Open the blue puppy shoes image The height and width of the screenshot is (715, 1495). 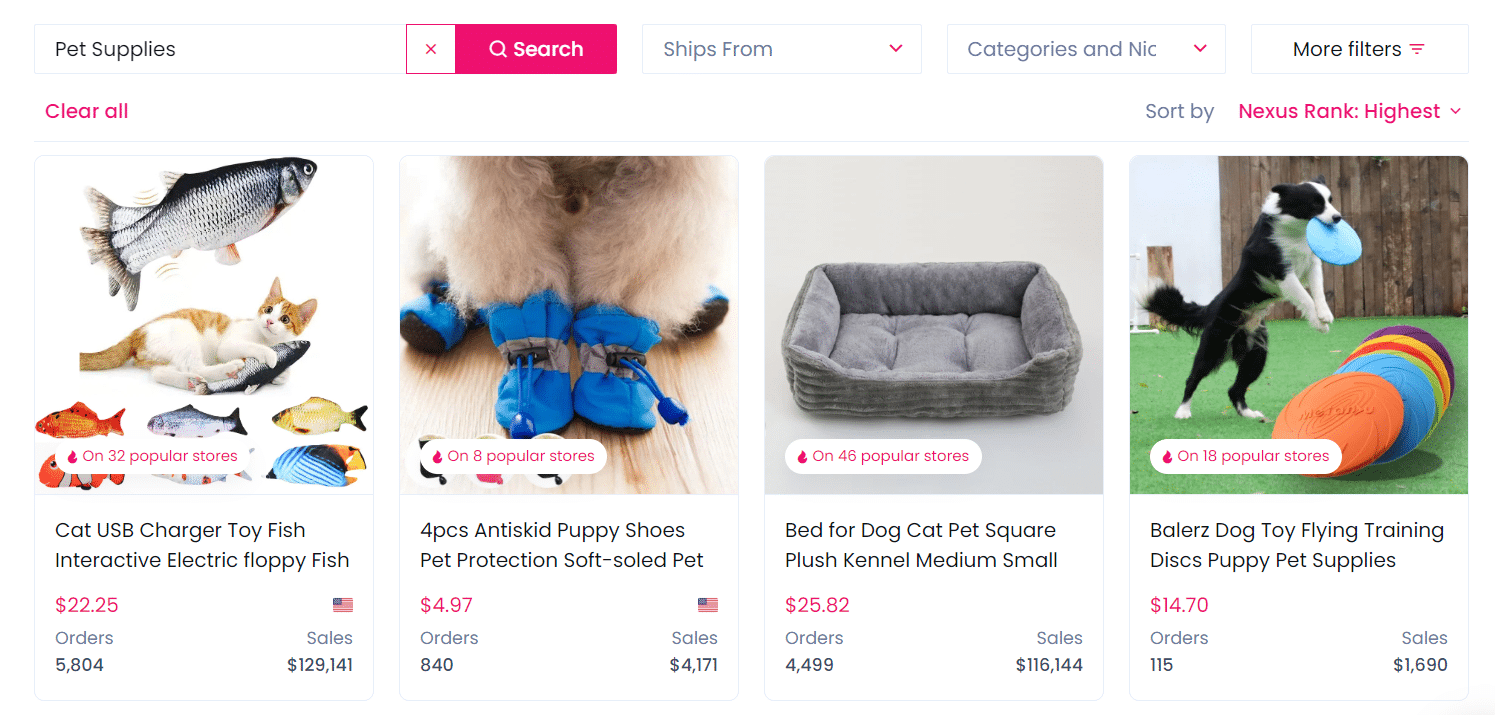(x=569, y=300)
